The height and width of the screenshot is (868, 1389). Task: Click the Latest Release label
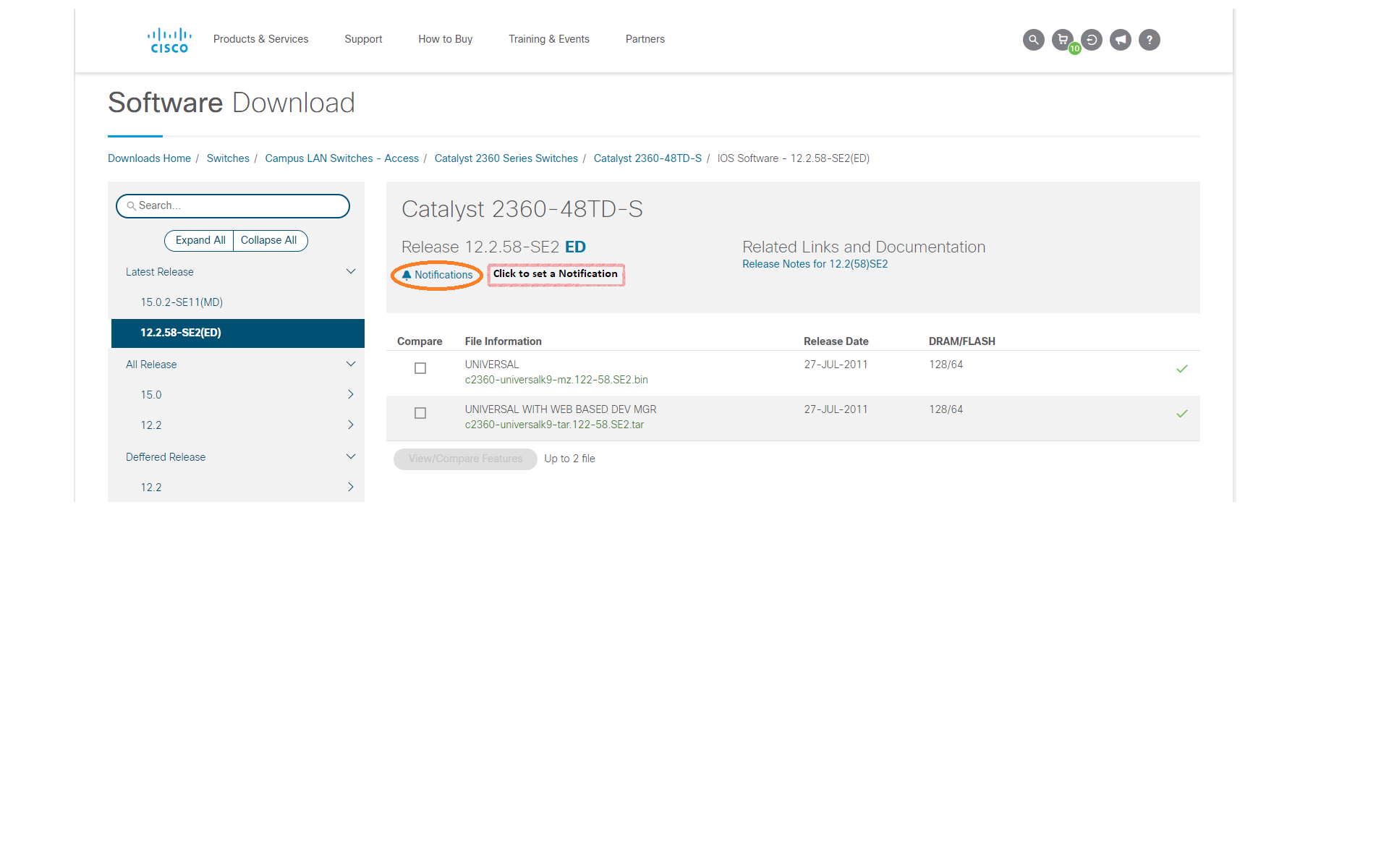160,272
